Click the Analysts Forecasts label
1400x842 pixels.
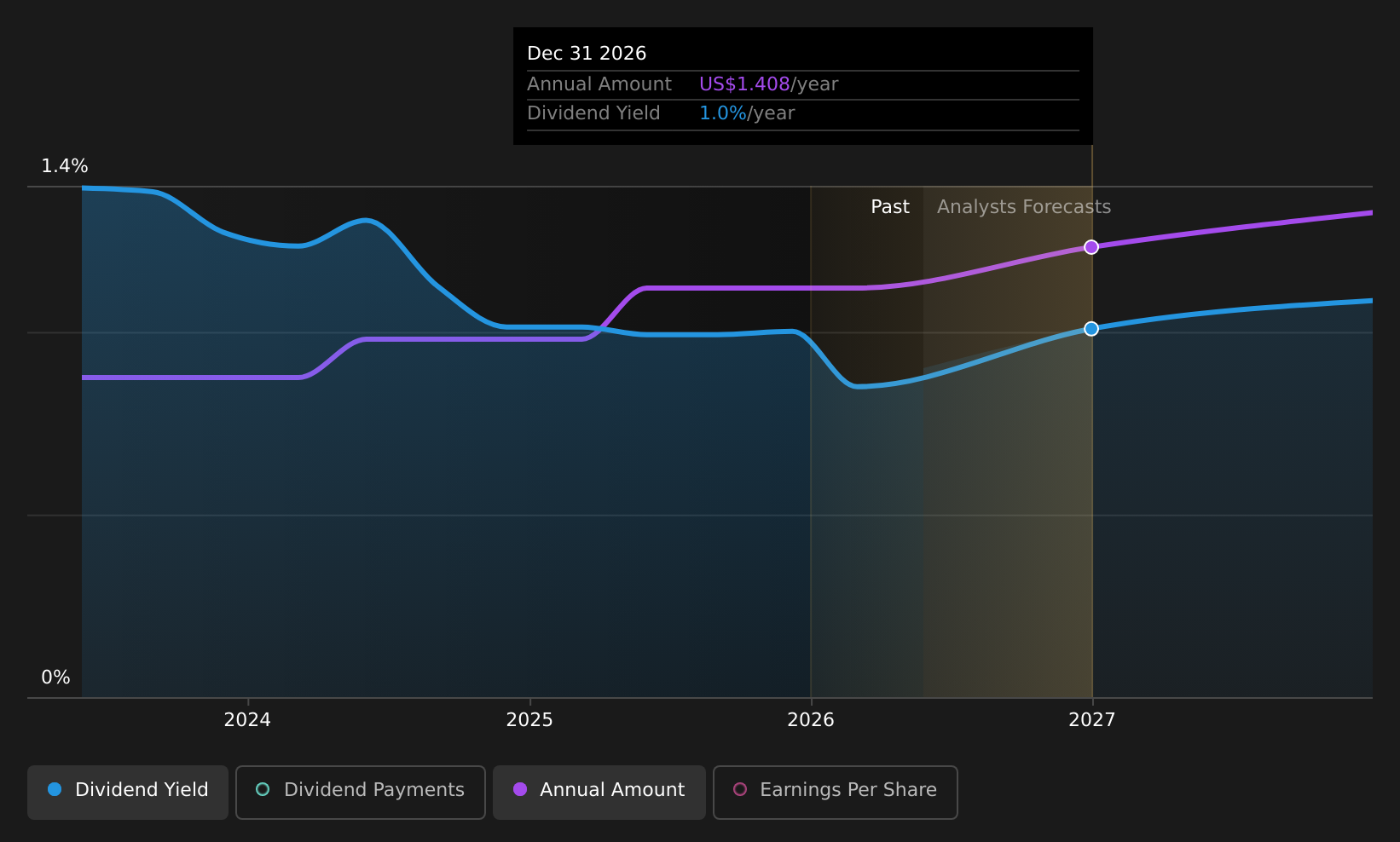click(x=1024, y=207)
